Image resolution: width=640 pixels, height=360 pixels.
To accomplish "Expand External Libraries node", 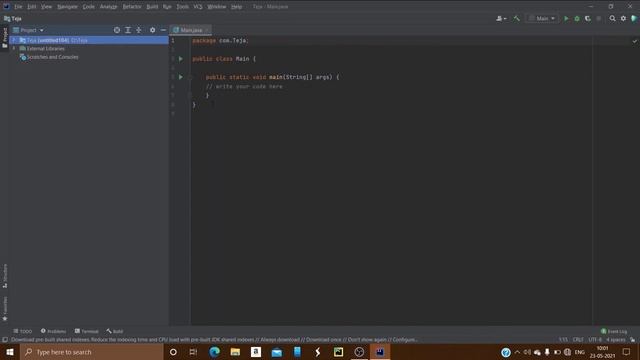I will 14,49.
